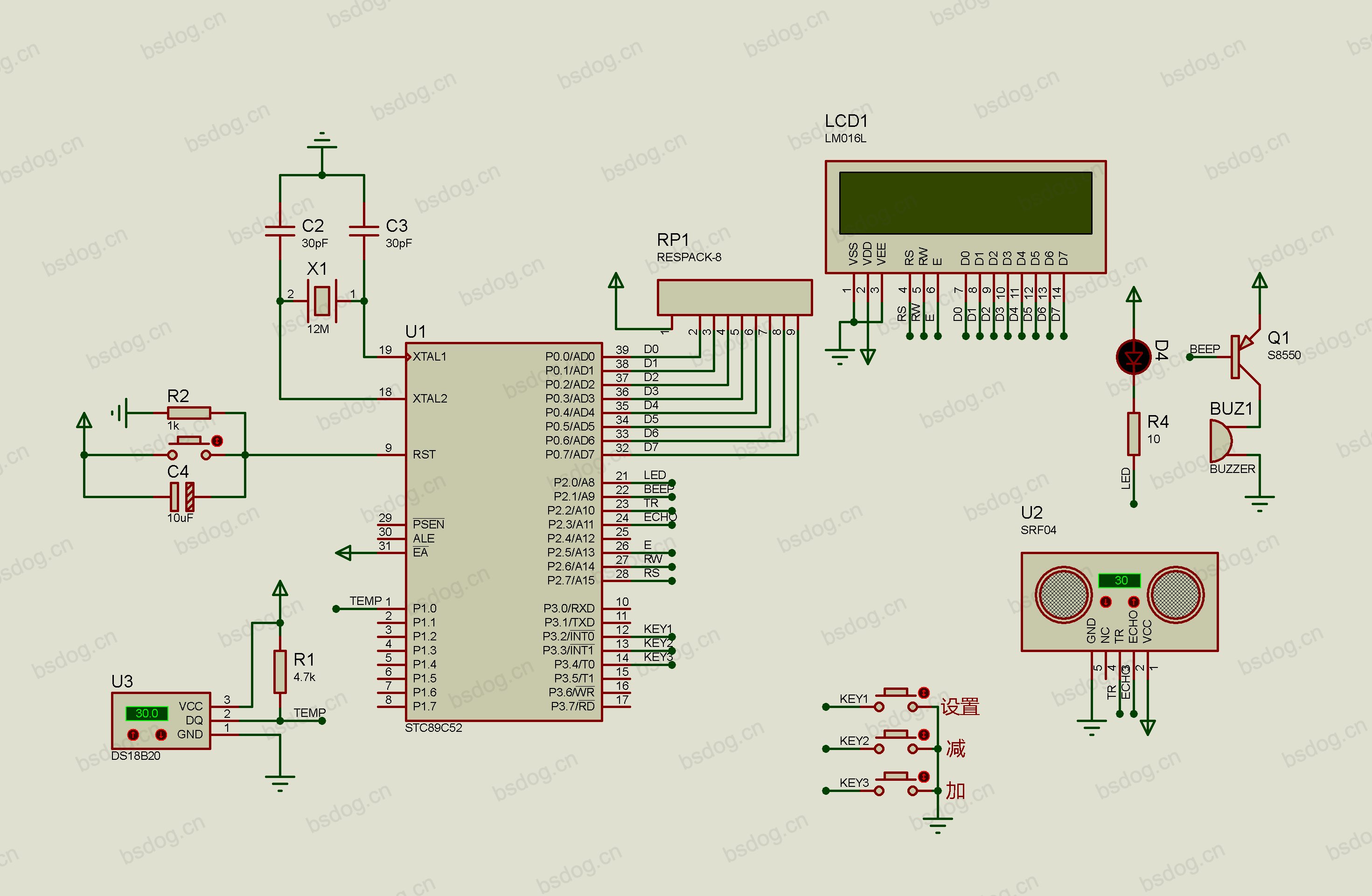The height and width of the screenshot is (896, 1372).
Task: Select the X1 12M crystal oscillator
Action: 322,301
